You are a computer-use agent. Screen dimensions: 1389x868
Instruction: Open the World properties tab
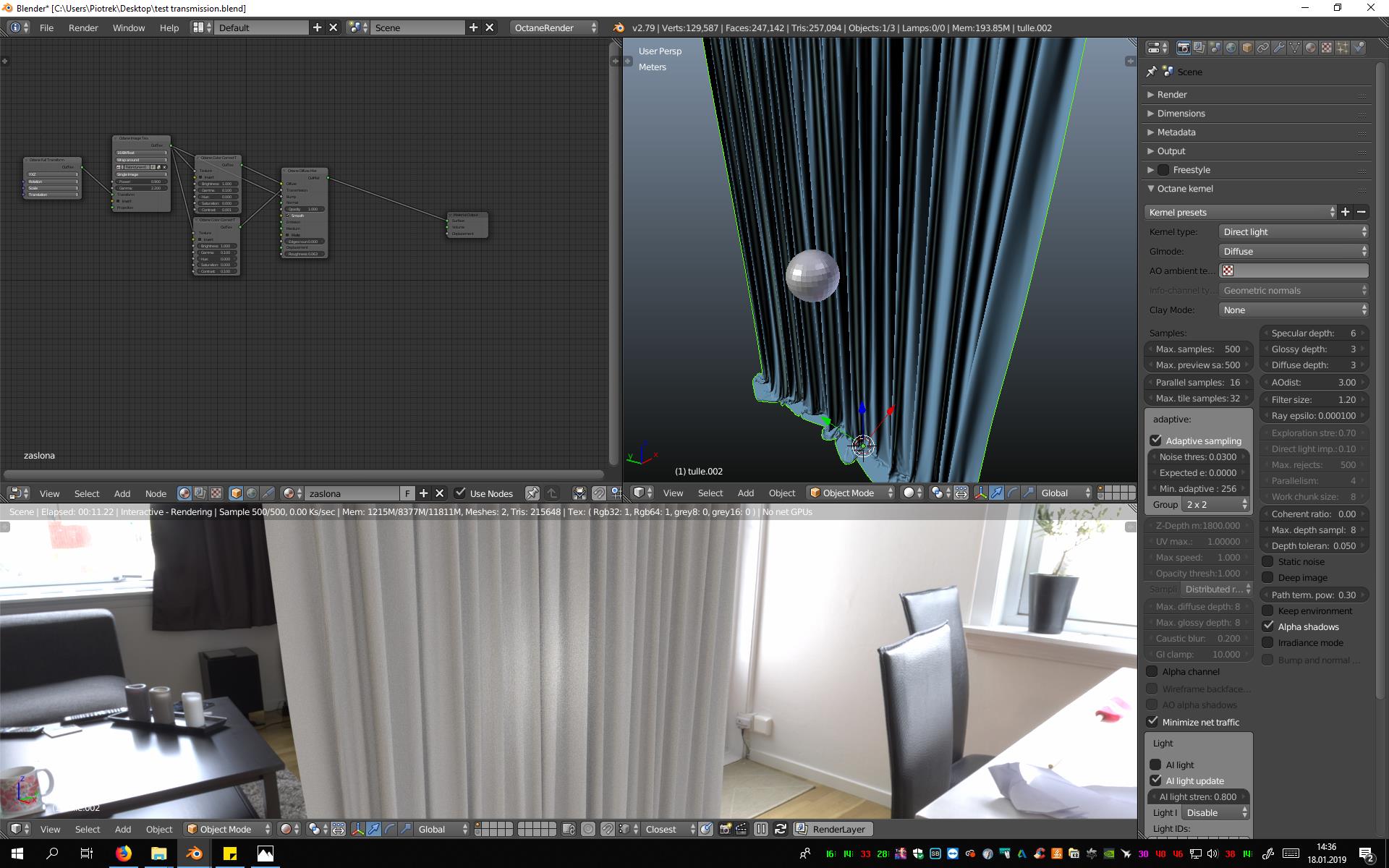[x=1231, y=48]
